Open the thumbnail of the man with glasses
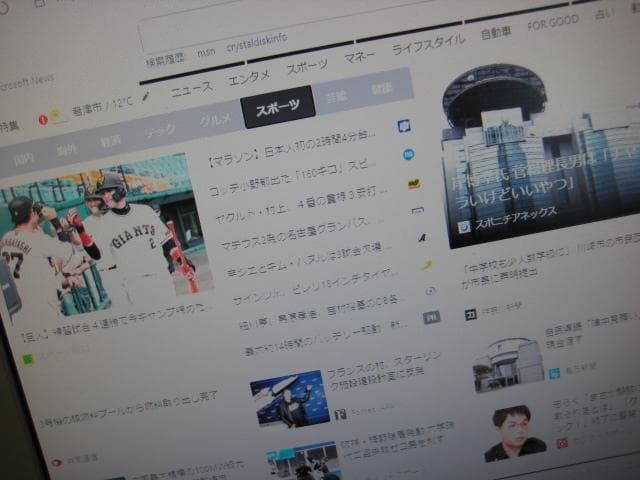Viewport: 640px width, 480px height. [x=516, y=433]
